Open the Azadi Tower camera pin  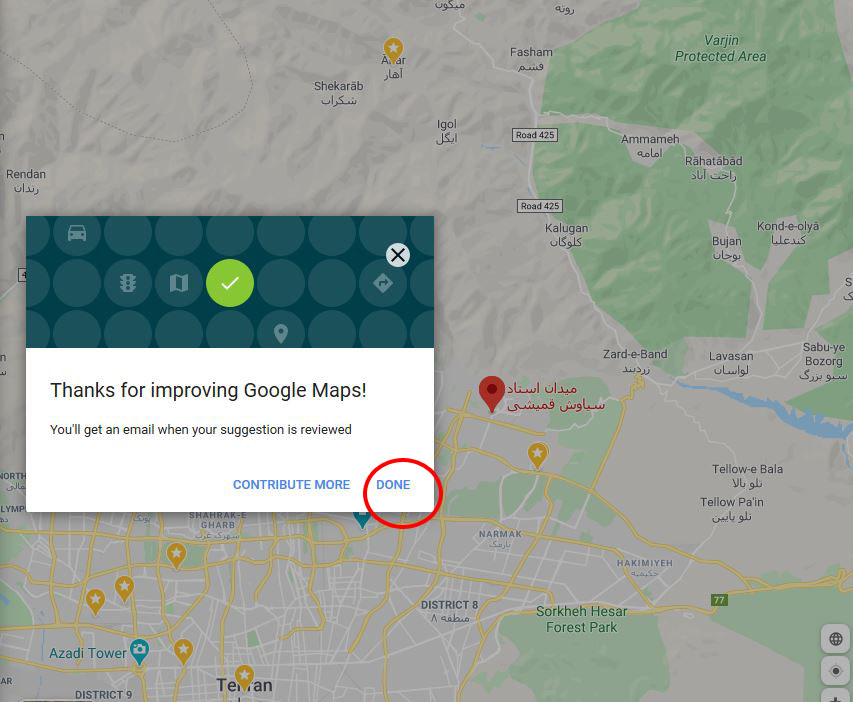[x=140, y=651]
